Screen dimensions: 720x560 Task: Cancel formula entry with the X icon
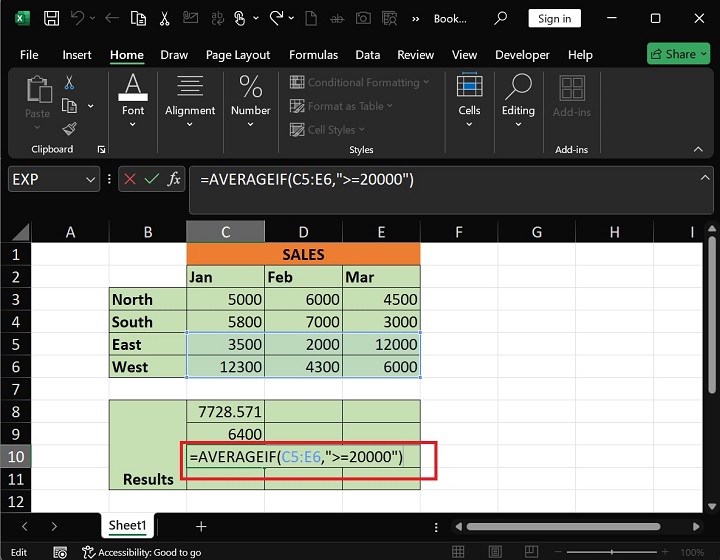(x=130, y=179)
